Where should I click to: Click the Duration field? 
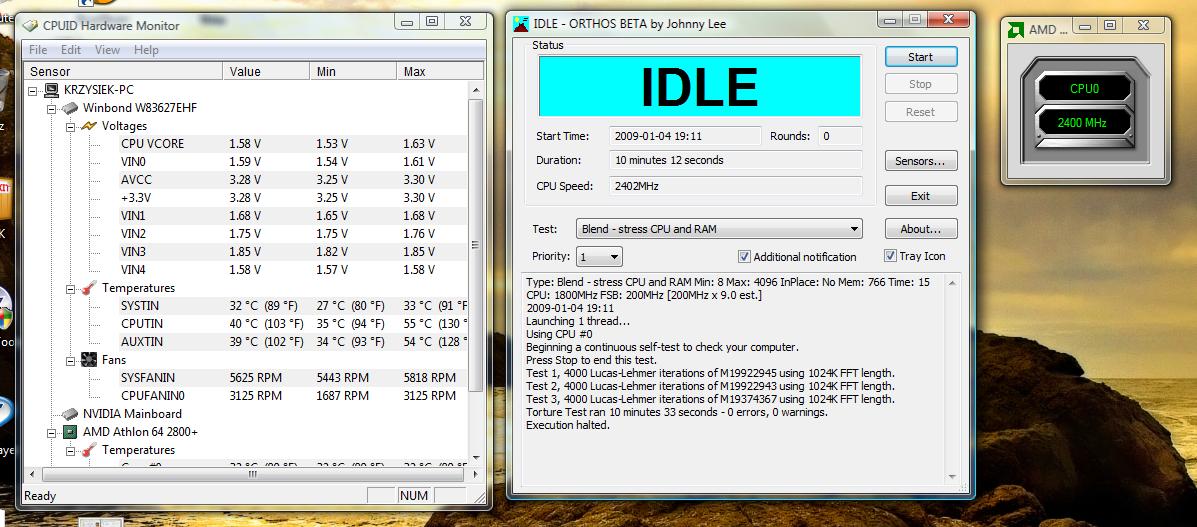[735, 160]
